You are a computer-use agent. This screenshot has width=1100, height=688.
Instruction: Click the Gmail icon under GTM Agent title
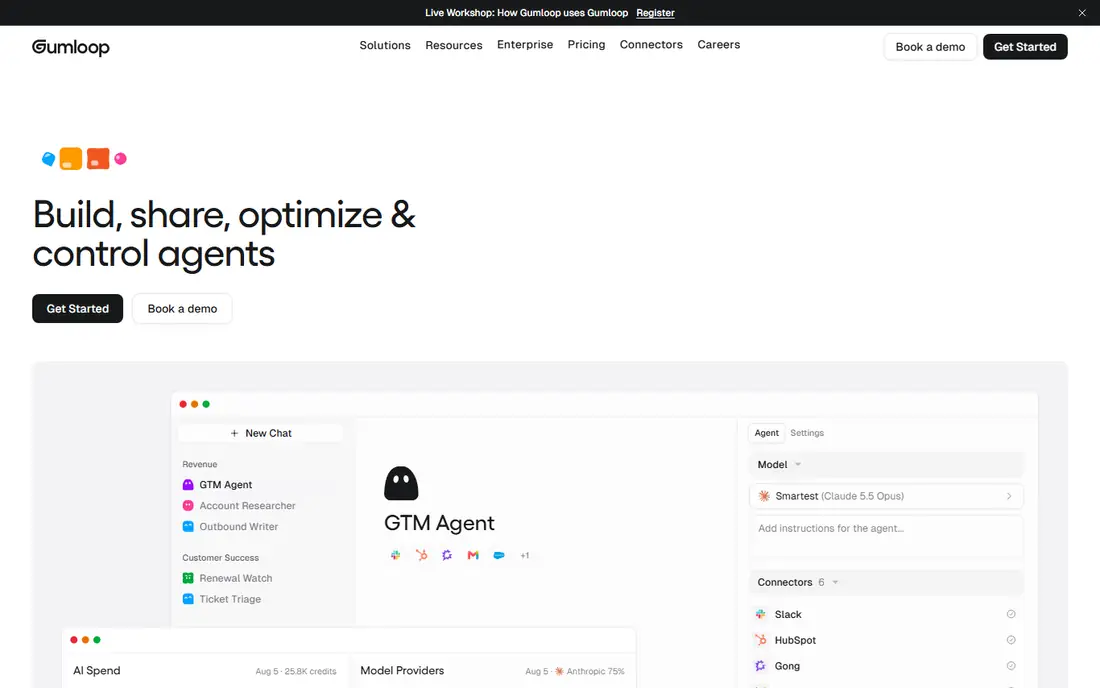473,555
